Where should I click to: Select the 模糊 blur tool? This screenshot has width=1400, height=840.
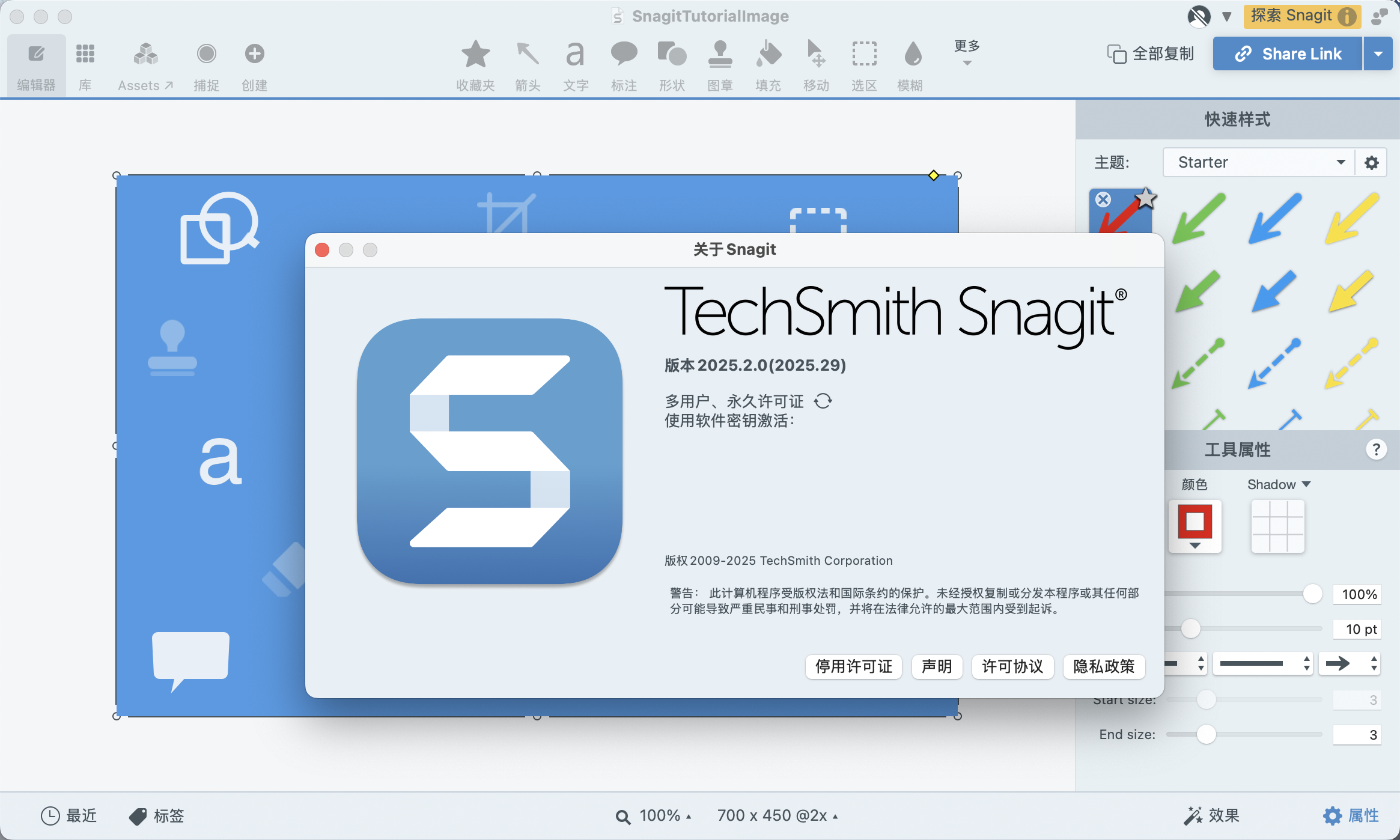(911, 66)
